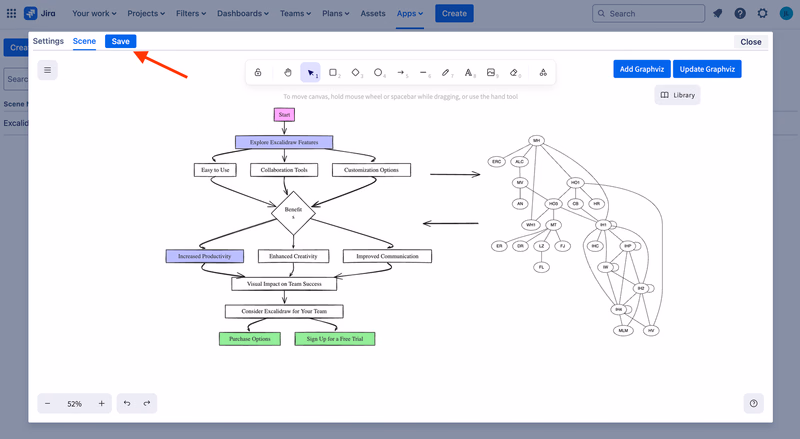Expand the Projects menu
This screenshot has width=800, height=439.
(146, 13)
